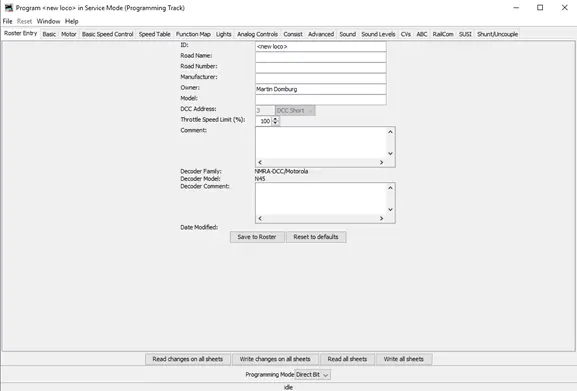Image resolution: width=577 pixels, height=391 pixels.
Task: Click the Read all sheets button
Action: [x=347, y=359]
